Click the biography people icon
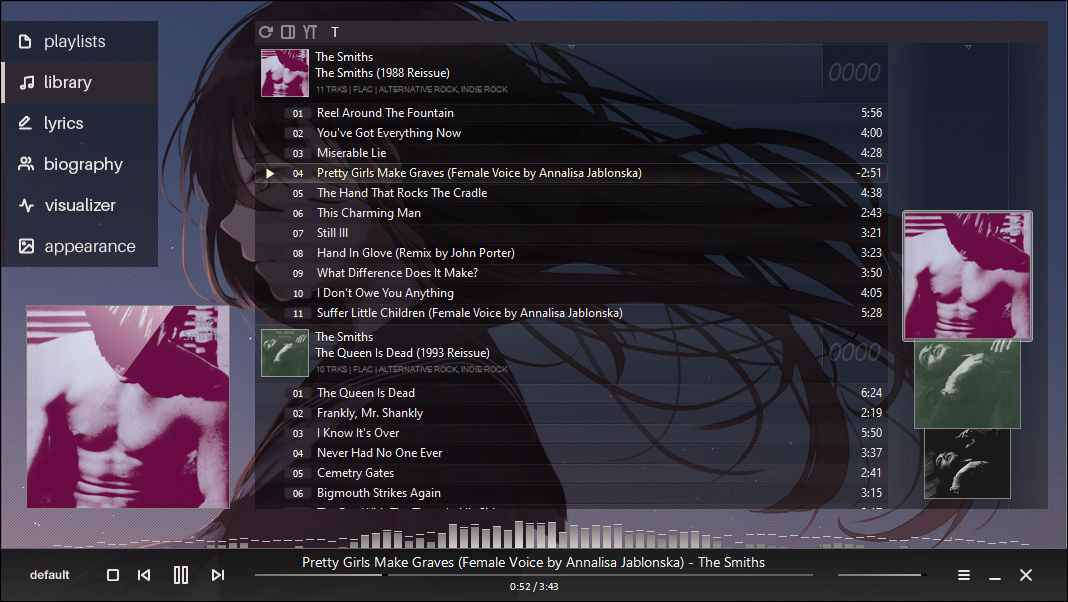 pyautogui.click(x=26, y=164)
